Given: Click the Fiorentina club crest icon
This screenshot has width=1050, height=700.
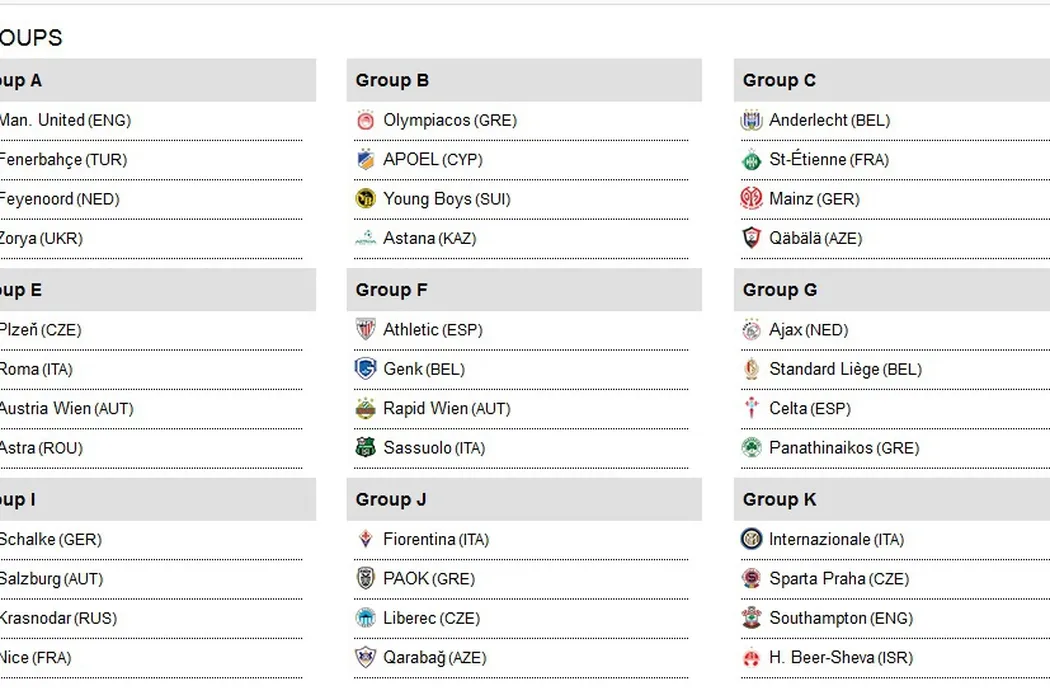Looking at the screenshot, I should point(365,539).
